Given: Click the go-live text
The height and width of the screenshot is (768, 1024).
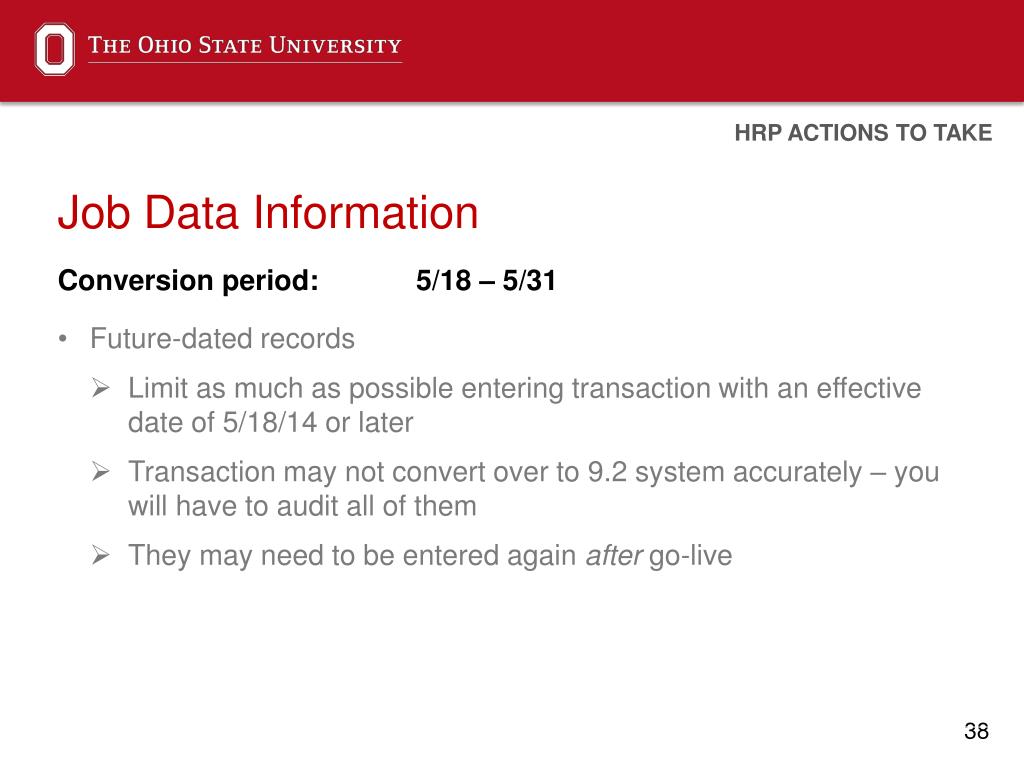Looking at the screenshot, I should [x=690, y=556].
